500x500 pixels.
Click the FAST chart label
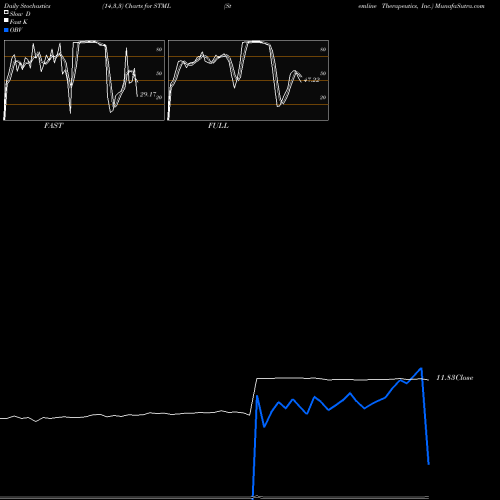(53, 125)
